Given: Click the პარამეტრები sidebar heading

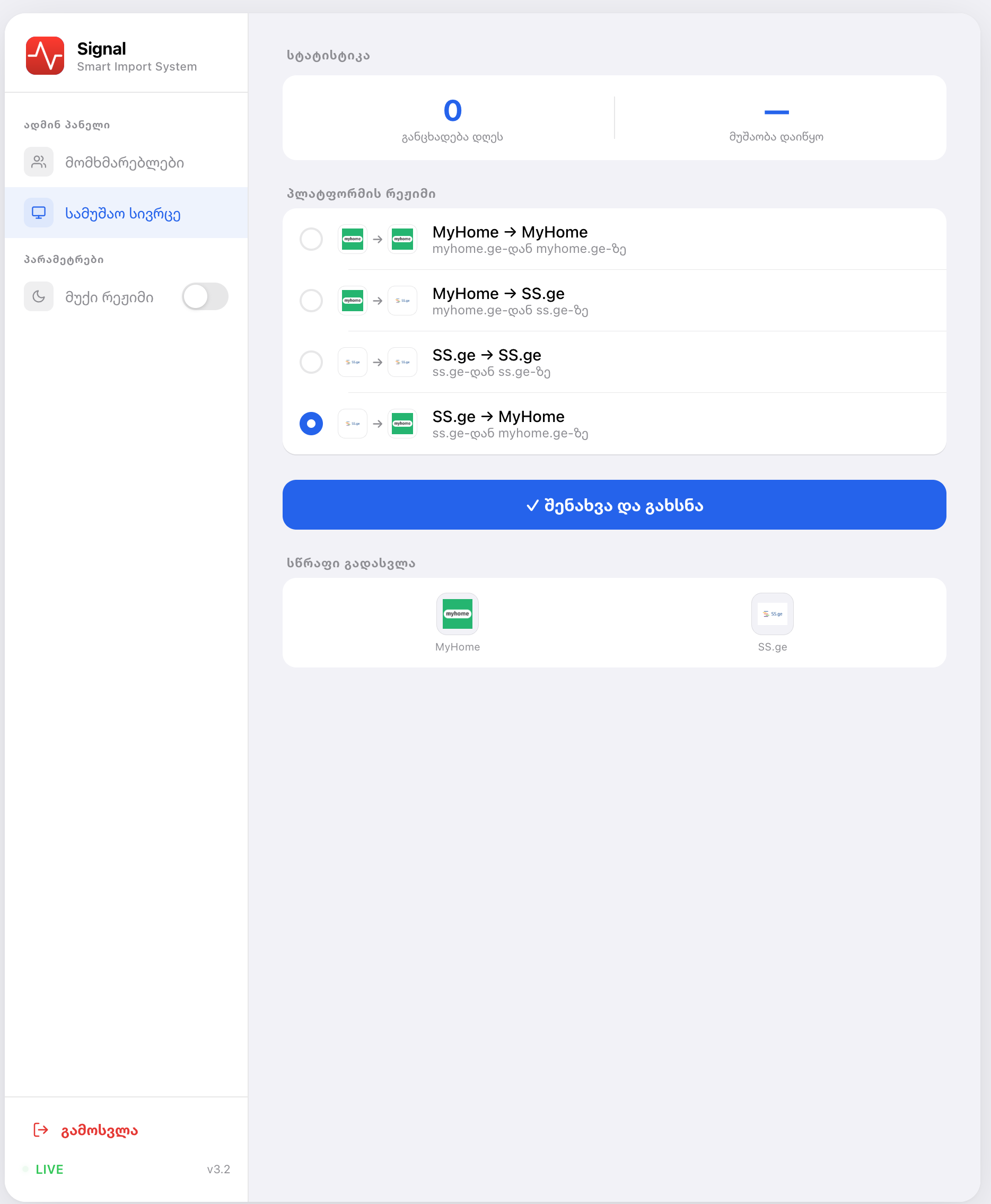Looking at the screenshot, I should (64, 260).
